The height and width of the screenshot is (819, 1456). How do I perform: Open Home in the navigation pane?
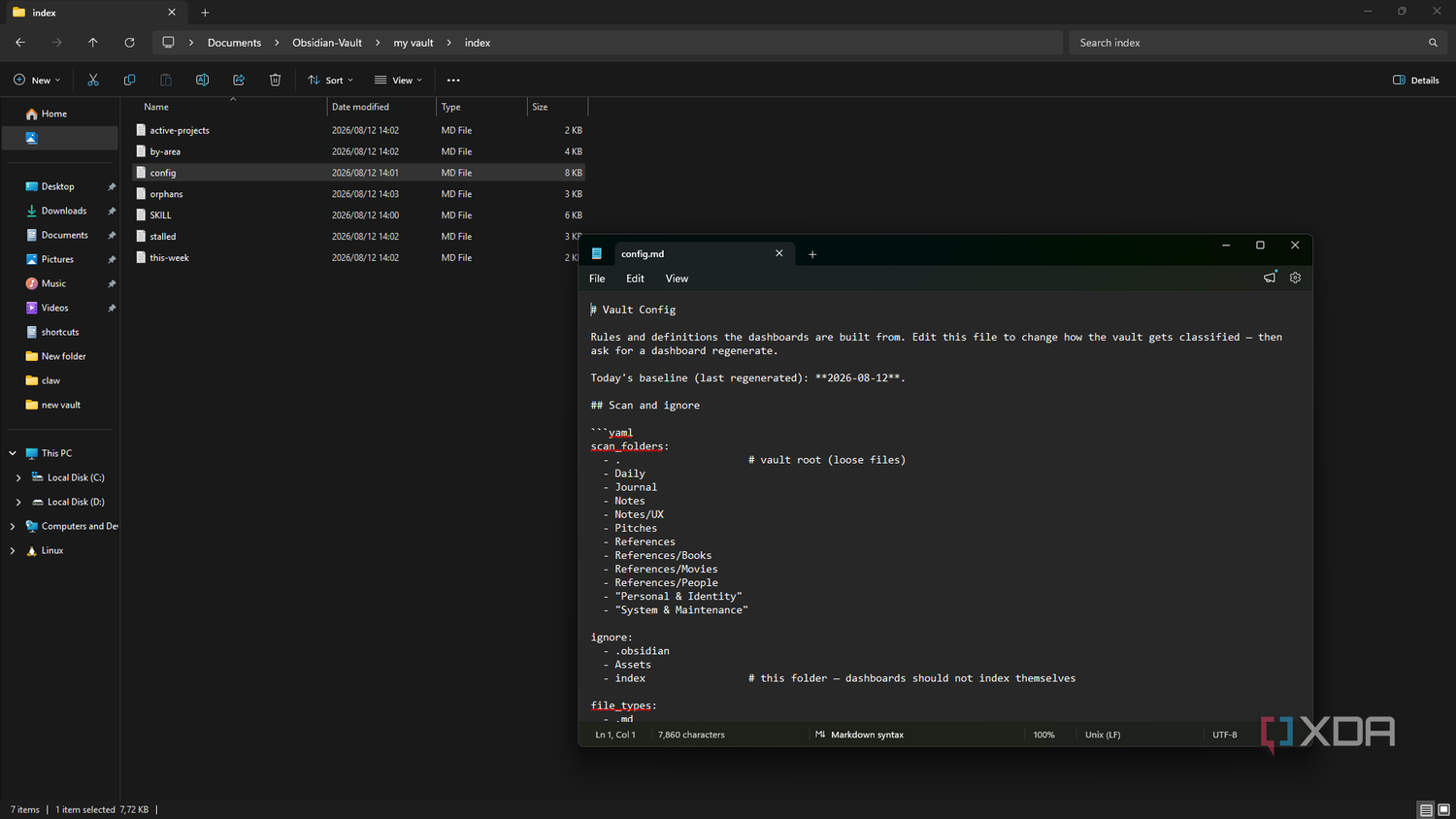pyautogui.click(x=60, y=114)
